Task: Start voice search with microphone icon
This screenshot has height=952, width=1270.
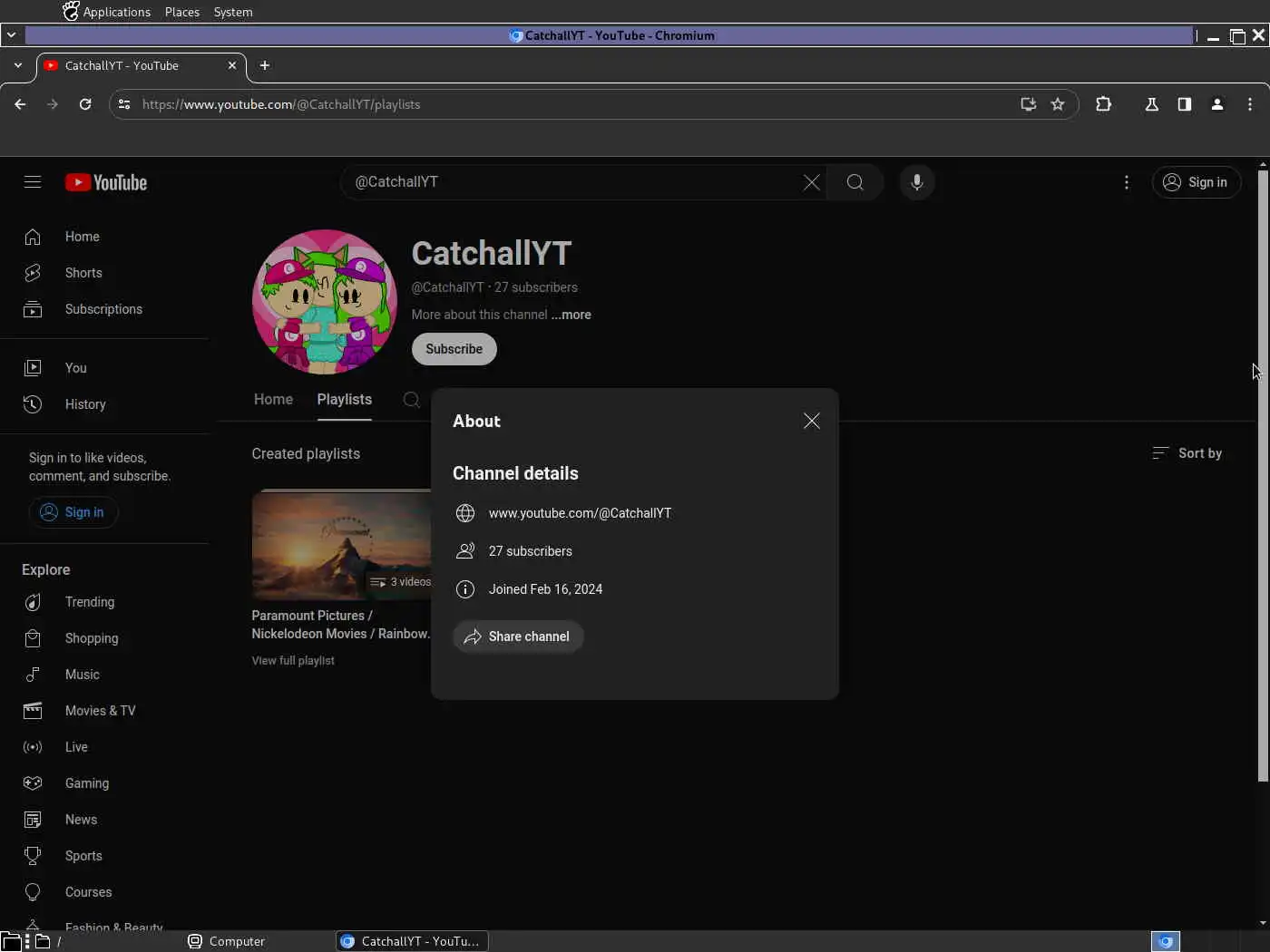Action: (x=917, y=182)
